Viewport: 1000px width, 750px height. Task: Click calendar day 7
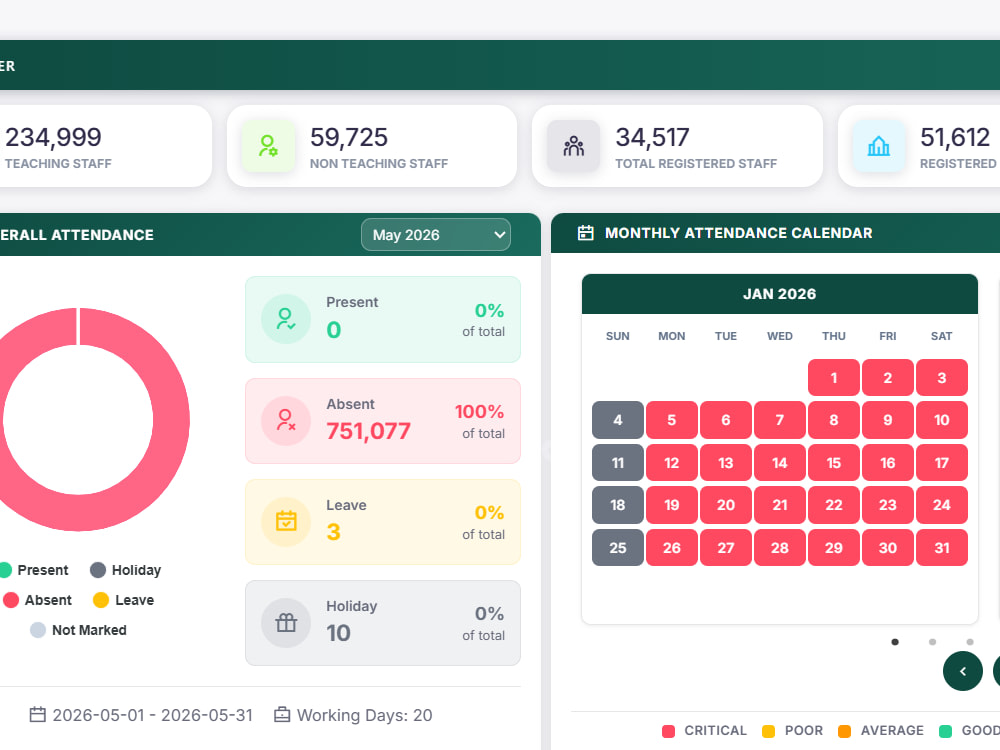[780, 420]
